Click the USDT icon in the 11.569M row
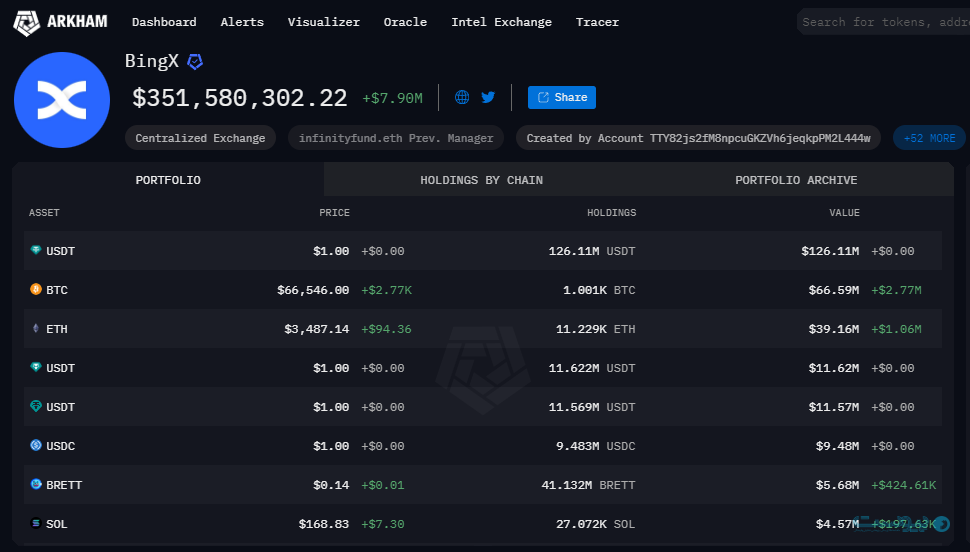Image resolution: width=970 pixels, height=552 pixels. 36,406
